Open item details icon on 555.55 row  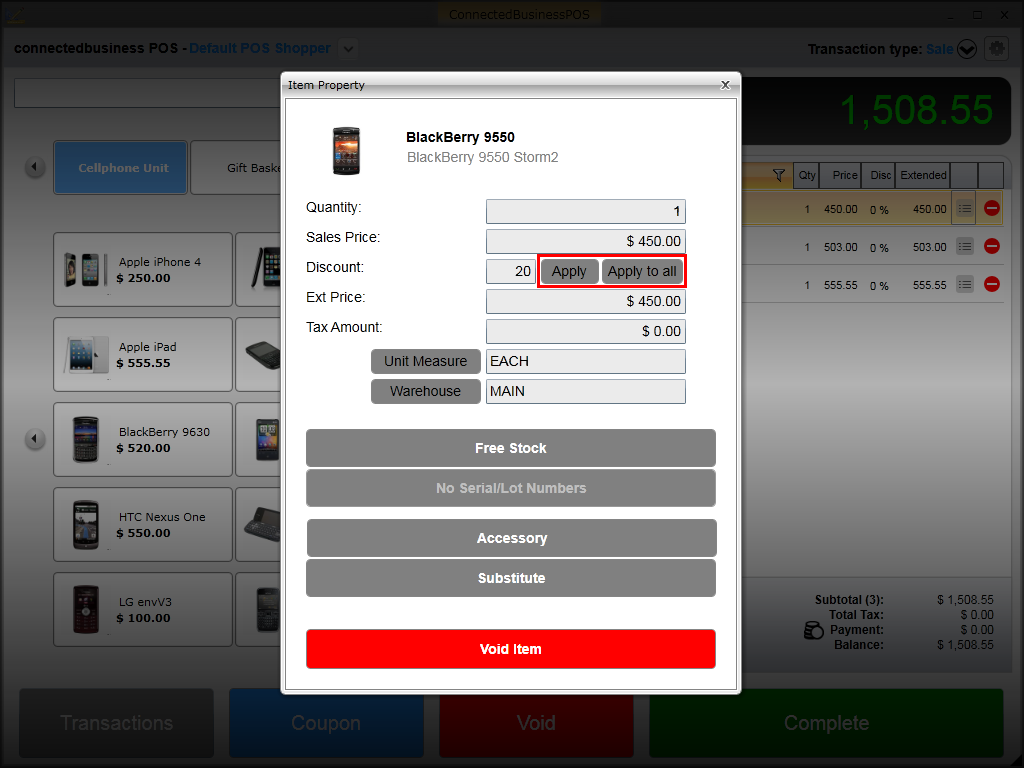(964, 284)
